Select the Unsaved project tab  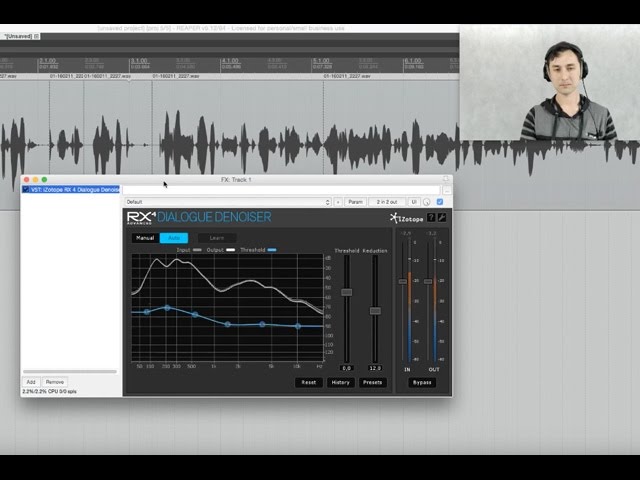point(18,36)
